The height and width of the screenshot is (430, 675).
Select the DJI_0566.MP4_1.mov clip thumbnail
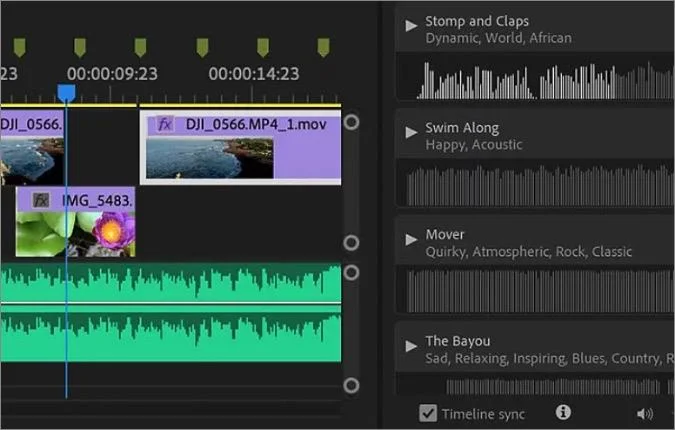click(x=210, y=158)
